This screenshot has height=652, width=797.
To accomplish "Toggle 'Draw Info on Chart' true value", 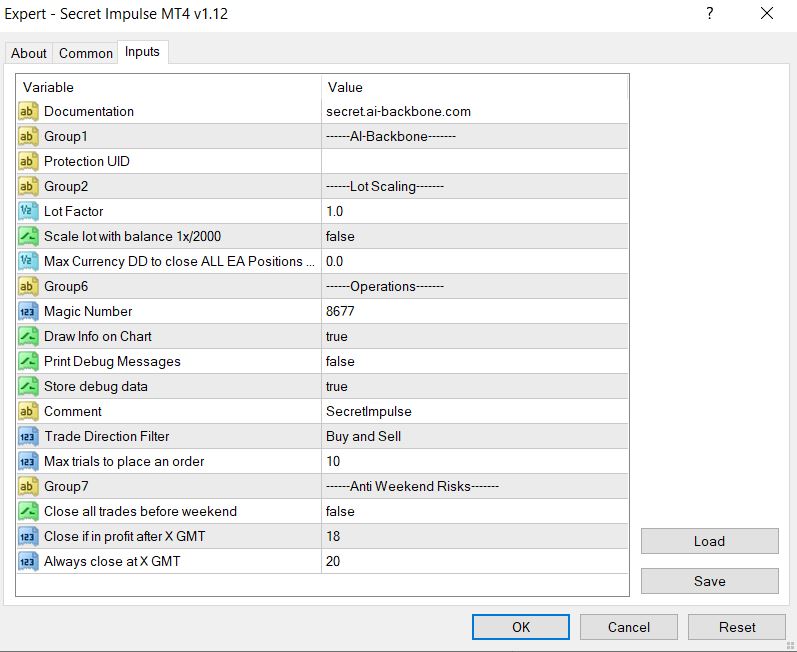I will [x=475, y=336].
